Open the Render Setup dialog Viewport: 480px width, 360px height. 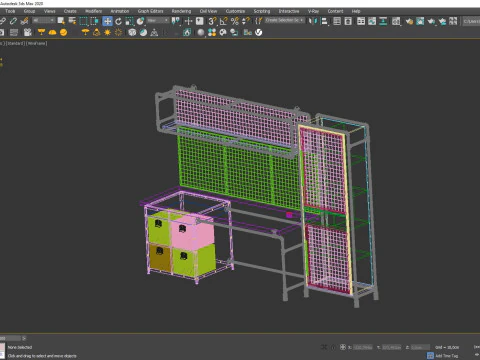pyautogui.click(x=409, y=21)
